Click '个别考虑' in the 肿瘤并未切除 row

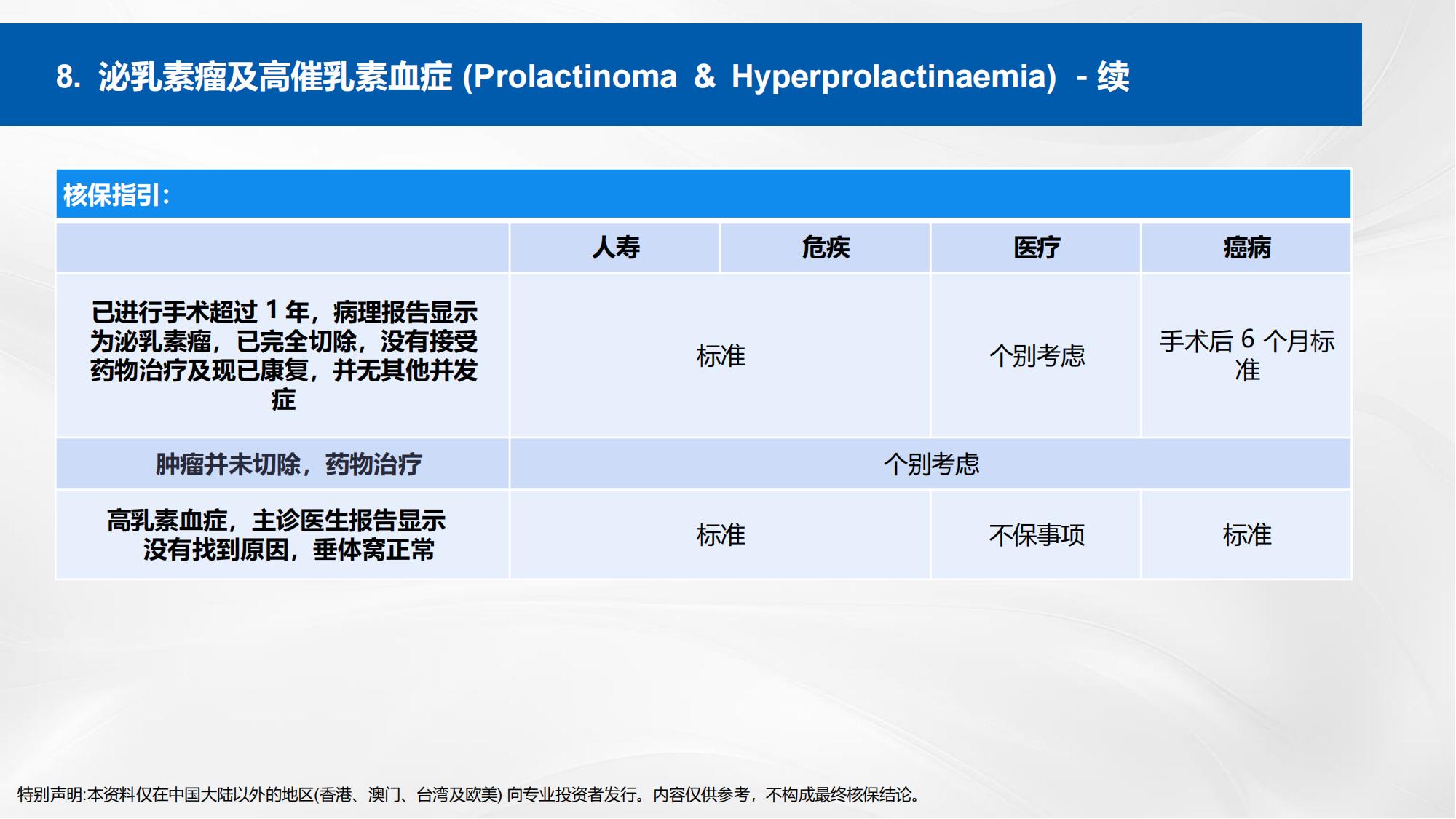point(931,464)
